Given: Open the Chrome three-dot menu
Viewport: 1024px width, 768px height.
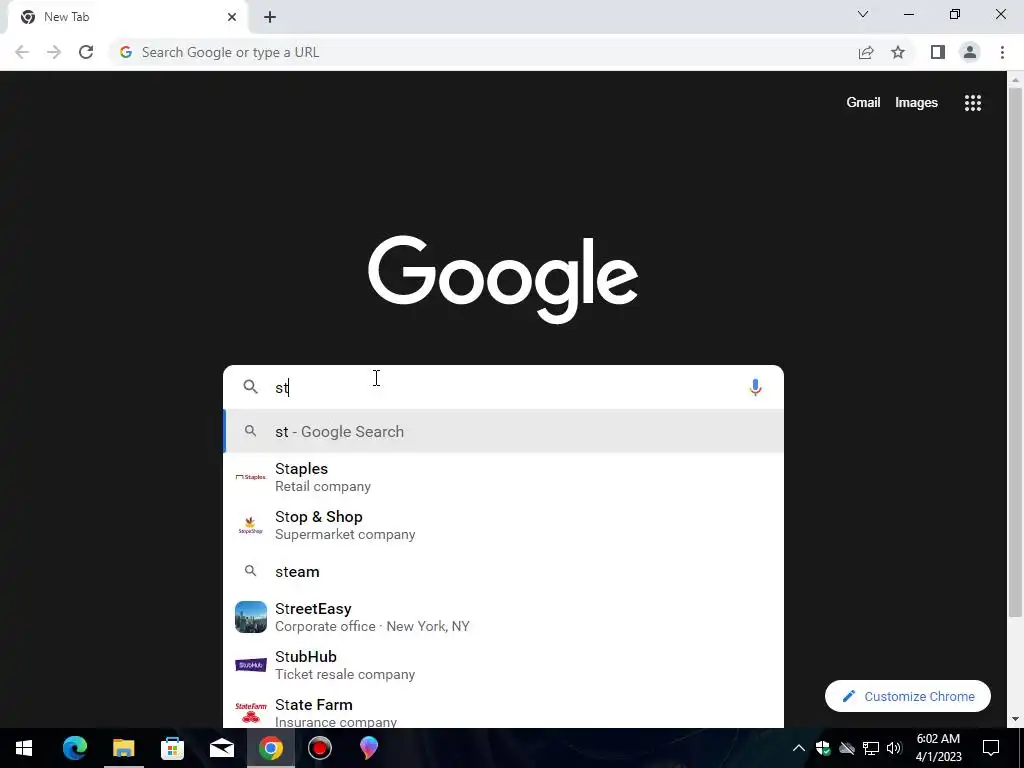Looking at the screenshot, I should tap(1002, 52).
